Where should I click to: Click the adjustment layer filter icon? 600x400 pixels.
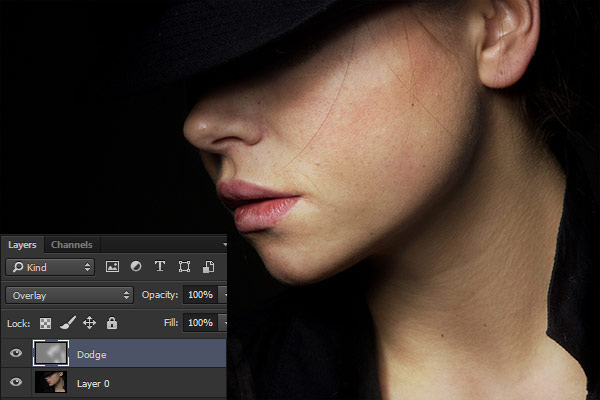(136, 267)
